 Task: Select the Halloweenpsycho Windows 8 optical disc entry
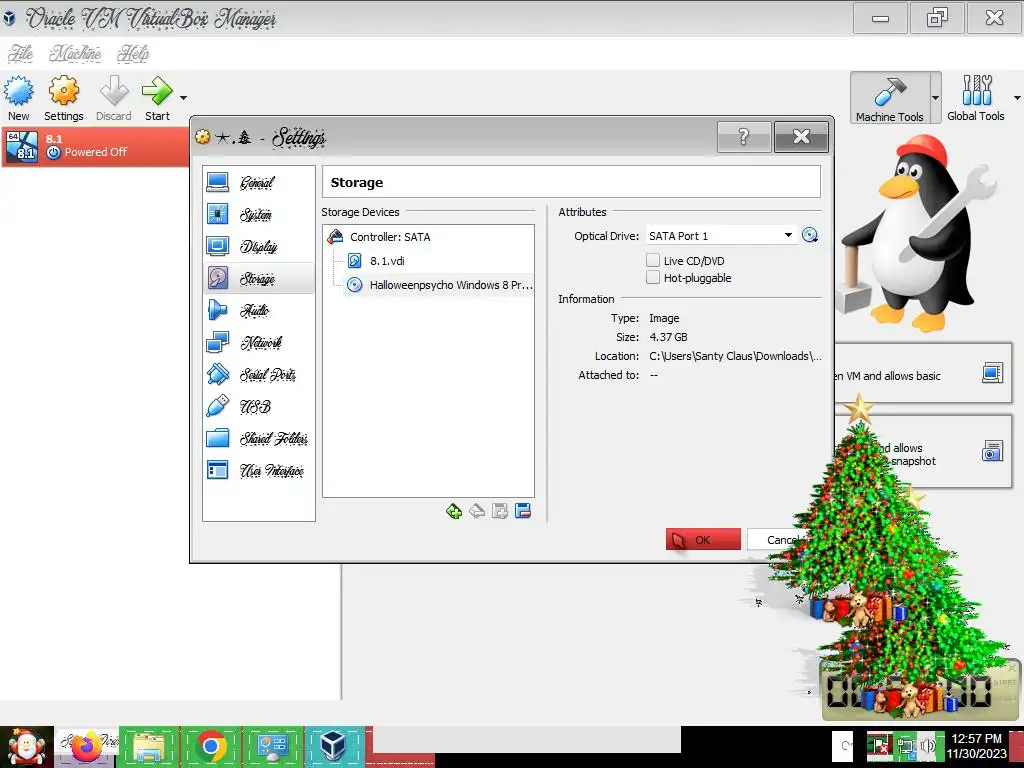point(439,285)
